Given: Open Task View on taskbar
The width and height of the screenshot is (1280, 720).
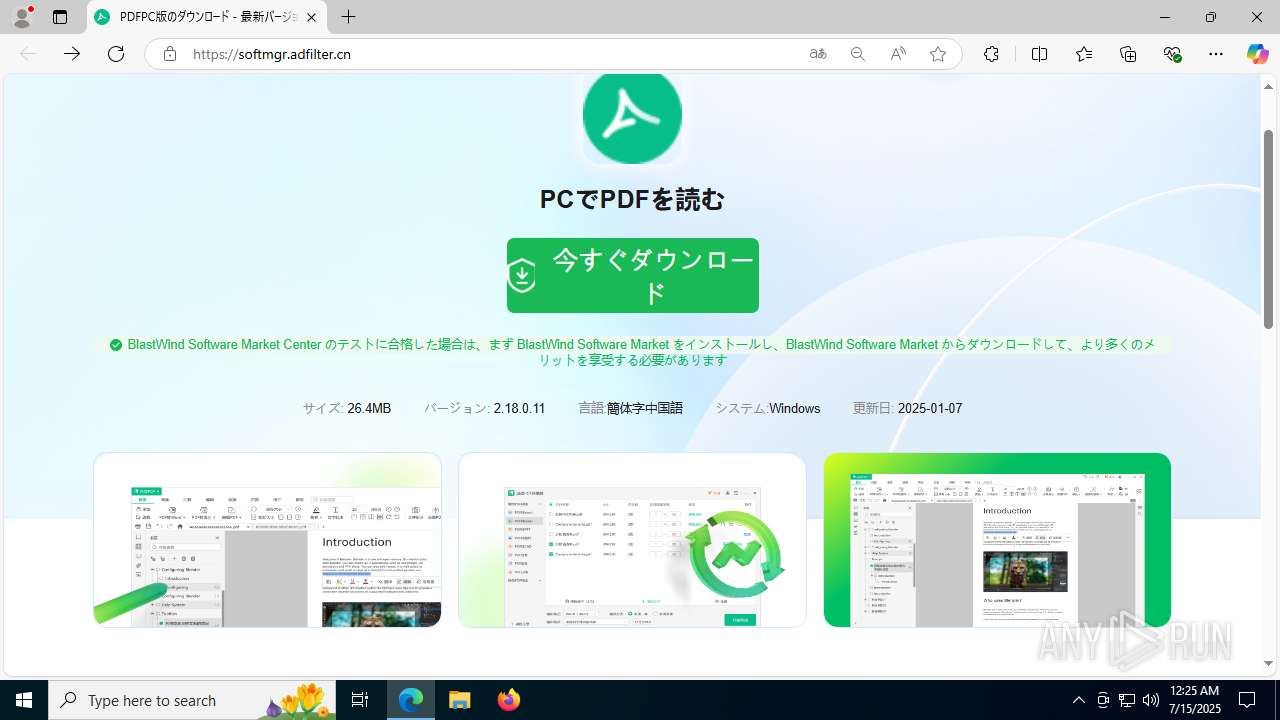Looking at the screenshot, I should pyautogui.click(x=361, y=700).
